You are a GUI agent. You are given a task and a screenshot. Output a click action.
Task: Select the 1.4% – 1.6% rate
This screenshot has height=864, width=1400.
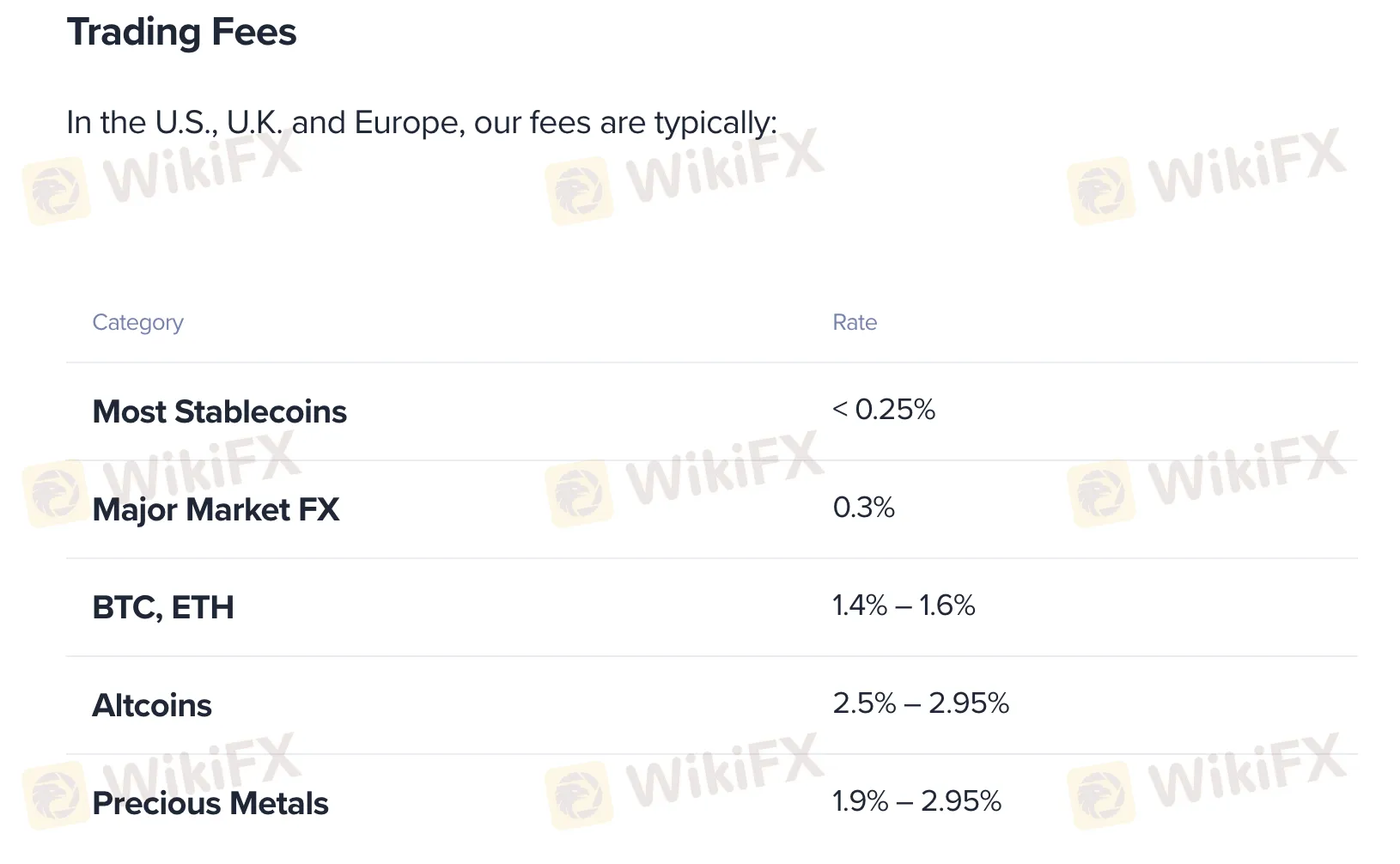pyautogui.click(x=904, y=605)
